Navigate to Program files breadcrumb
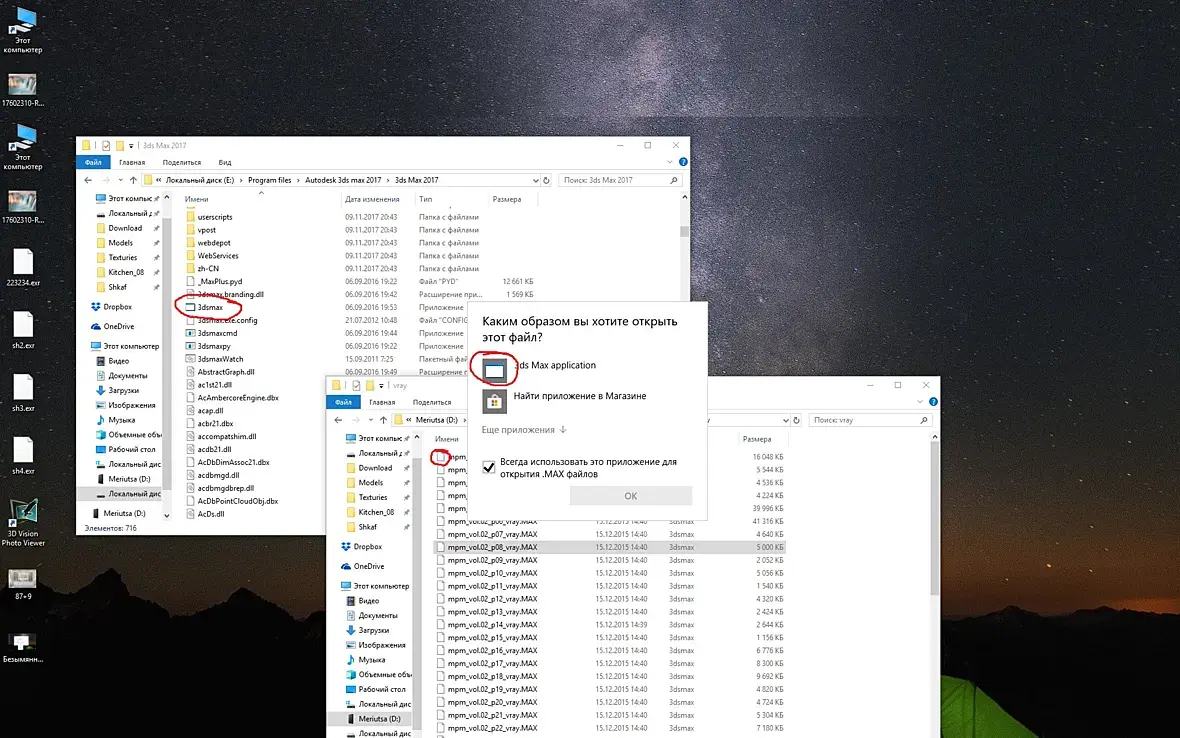The height and width of the screenshot is (738, 1180). coord(269,181)
